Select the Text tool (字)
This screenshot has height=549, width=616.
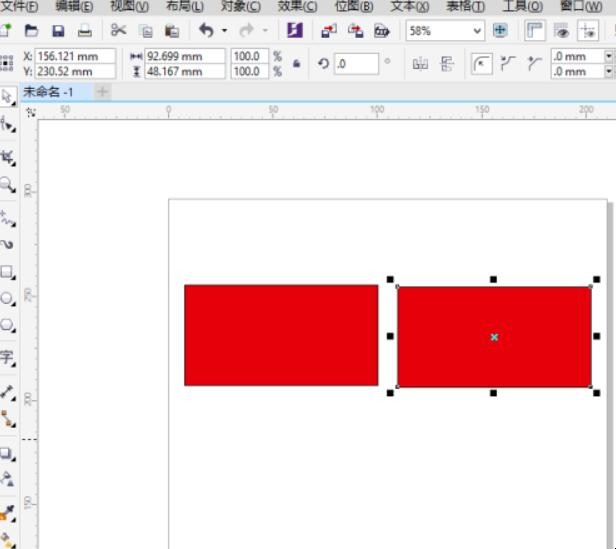pyautogui.click(x=8, y=357)
